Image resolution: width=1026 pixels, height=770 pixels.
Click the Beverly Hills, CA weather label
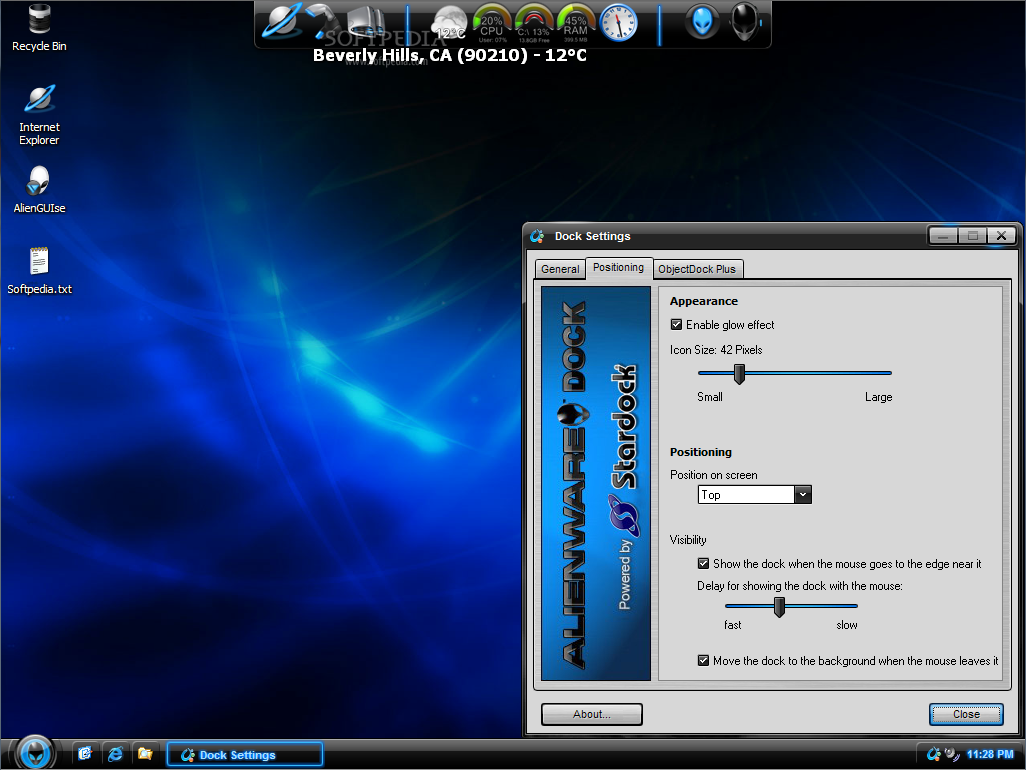click(x=450, y=55)
